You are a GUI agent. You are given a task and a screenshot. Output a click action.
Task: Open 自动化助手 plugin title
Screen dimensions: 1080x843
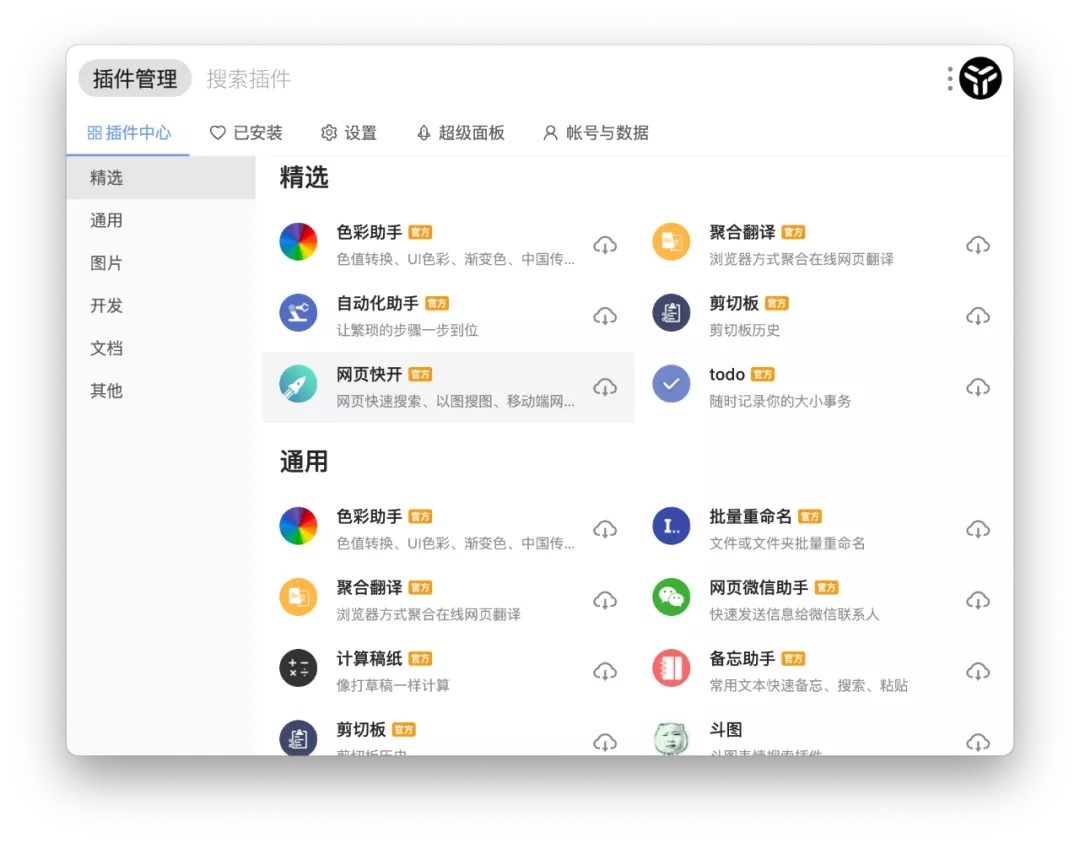[x=377, y=303]
